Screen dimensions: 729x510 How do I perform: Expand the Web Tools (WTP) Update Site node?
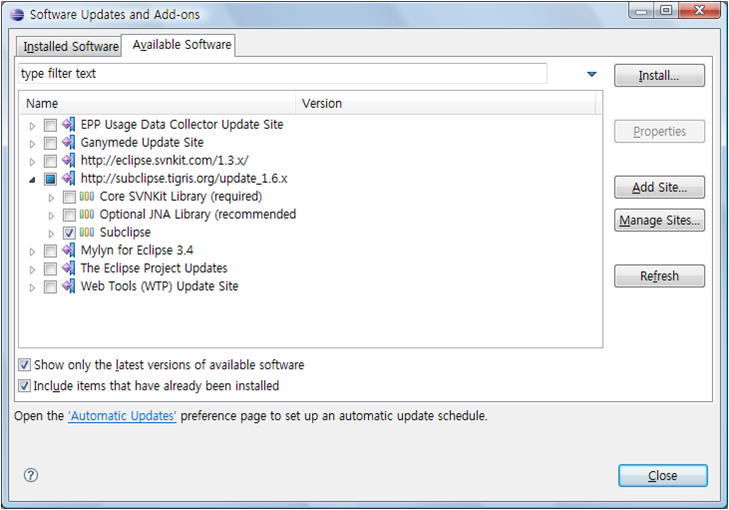[x=32, y=288]
